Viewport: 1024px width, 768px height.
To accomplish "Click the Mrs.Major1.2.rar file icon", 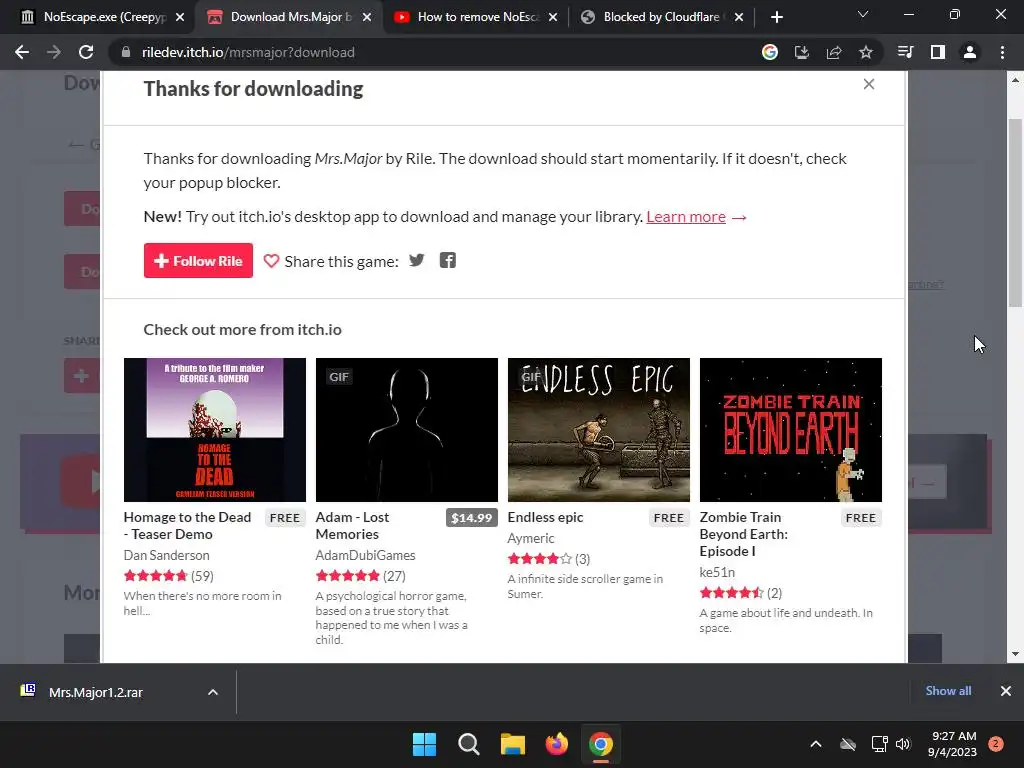I will click(27, 690).
